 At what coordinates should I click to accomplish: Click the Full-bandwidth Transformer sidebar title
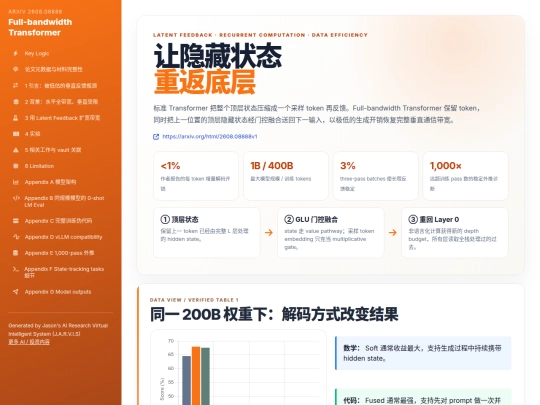(40, 27)
